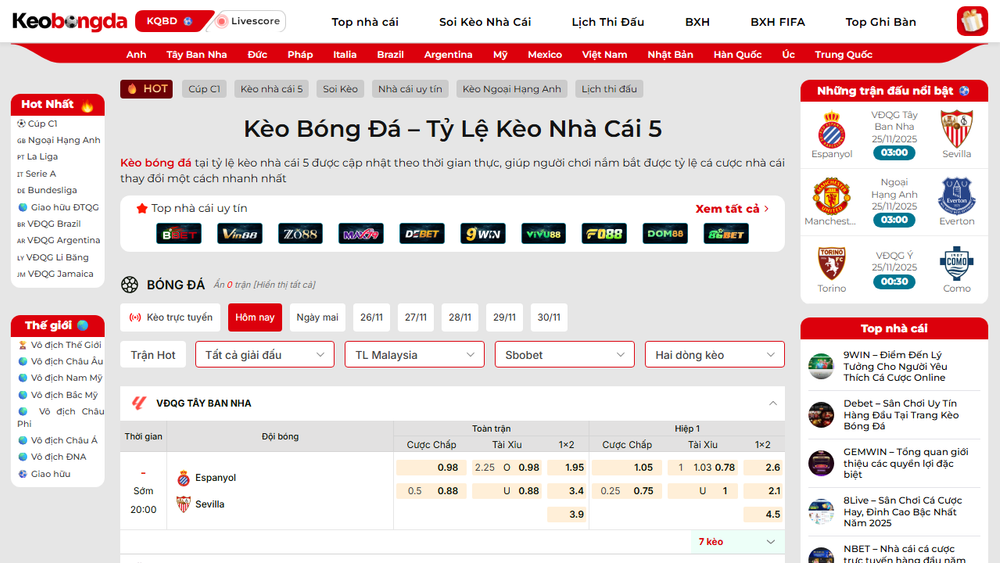This screenshot has height=563, width=1000.
Task: Open the TL Malaysia odds format dropdown
Action: pyautogui.click(x=415, y=355)
